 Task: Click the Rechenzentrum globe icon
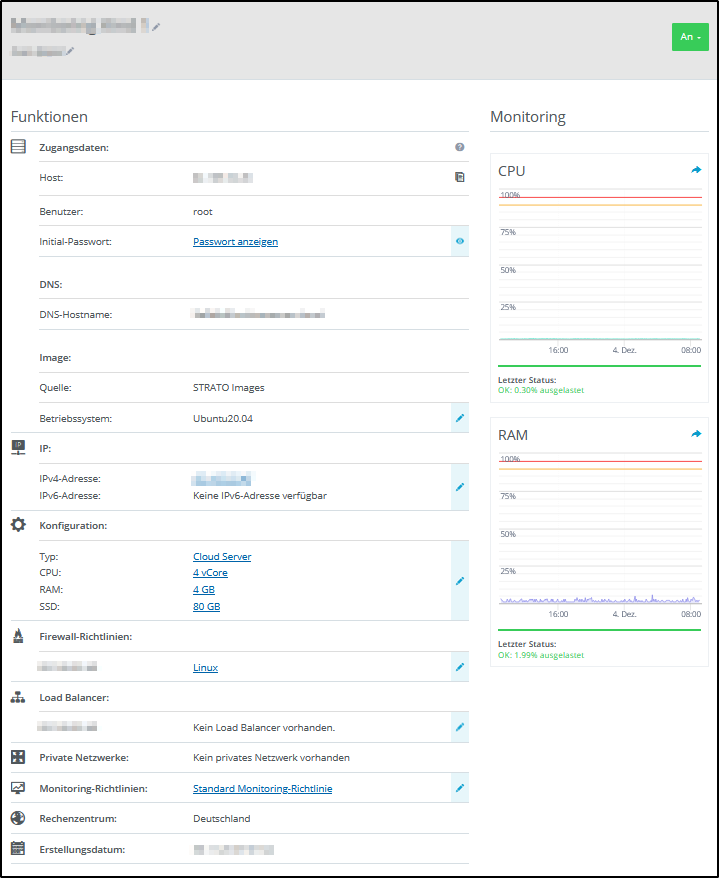(18, 818)
